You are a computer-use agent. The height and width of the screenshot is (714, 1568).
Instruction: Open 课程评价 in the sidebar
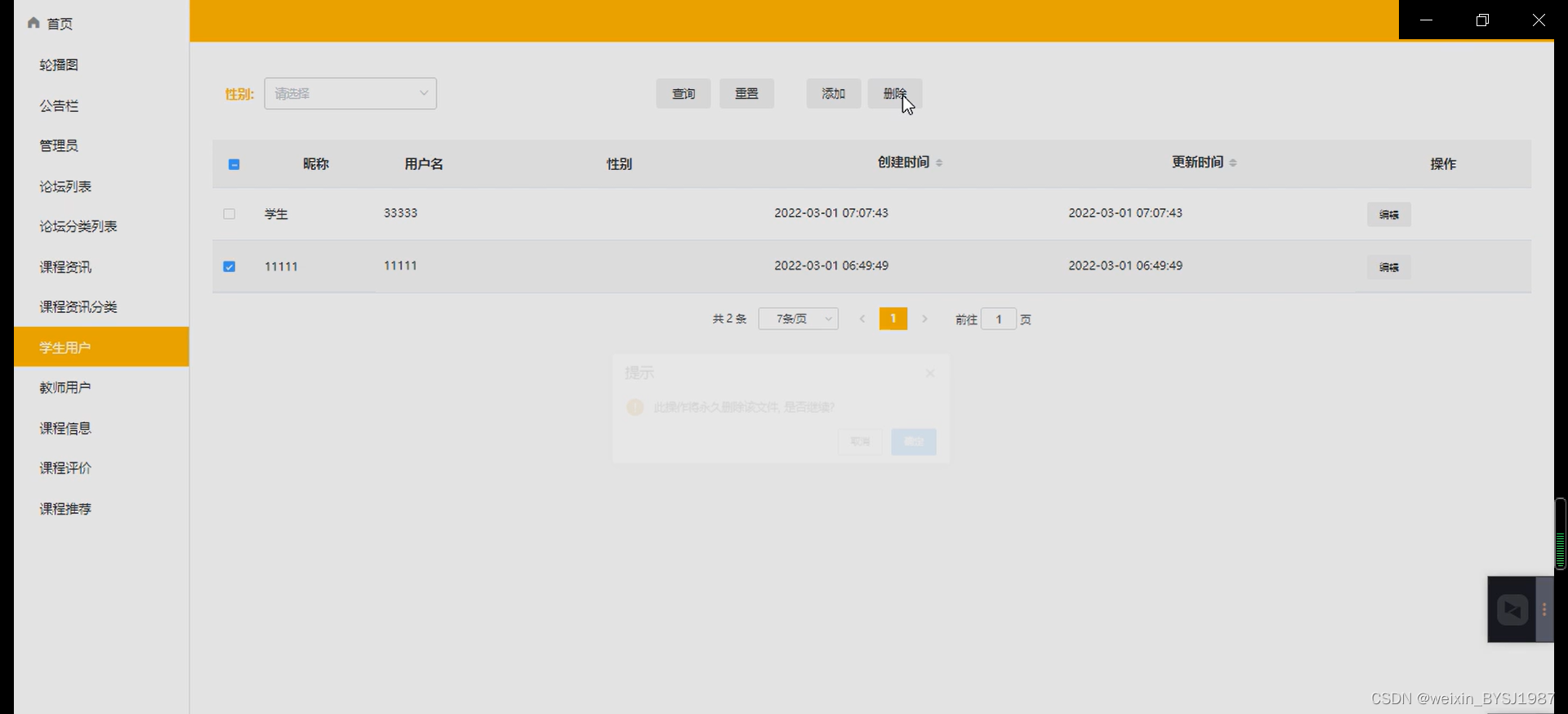click(65, 468)
